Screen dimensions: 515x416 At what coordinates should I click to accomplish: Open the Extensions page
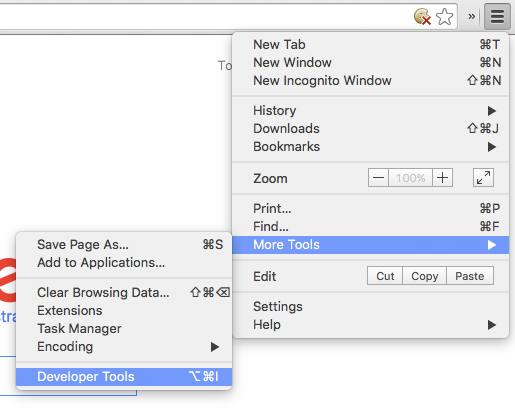[x=124, y=311]
